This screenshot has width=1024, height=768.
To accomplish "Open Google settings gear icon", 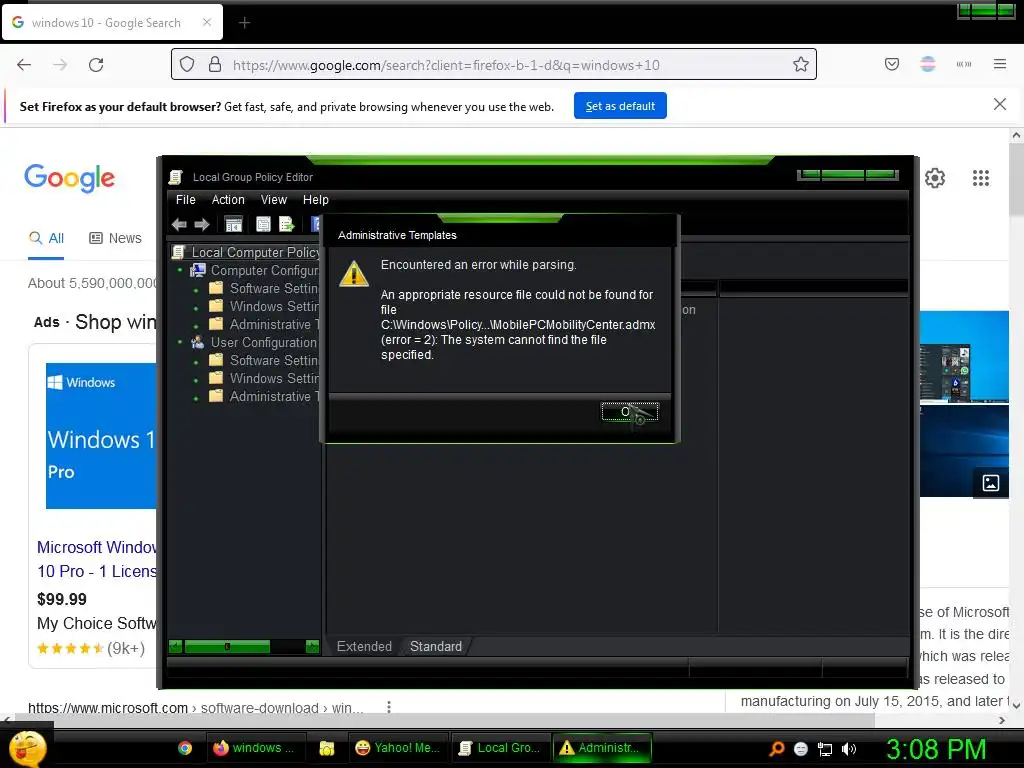I will [935, 178].
